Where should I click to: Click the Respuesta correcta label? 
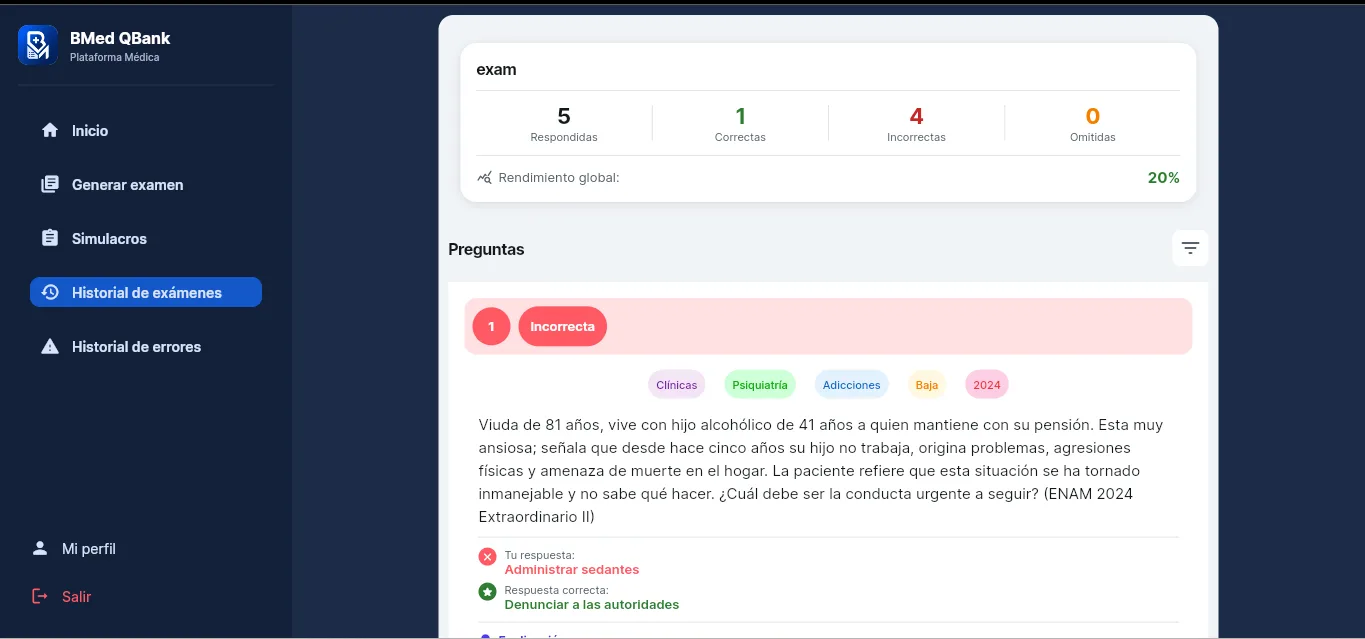point(556,590)
